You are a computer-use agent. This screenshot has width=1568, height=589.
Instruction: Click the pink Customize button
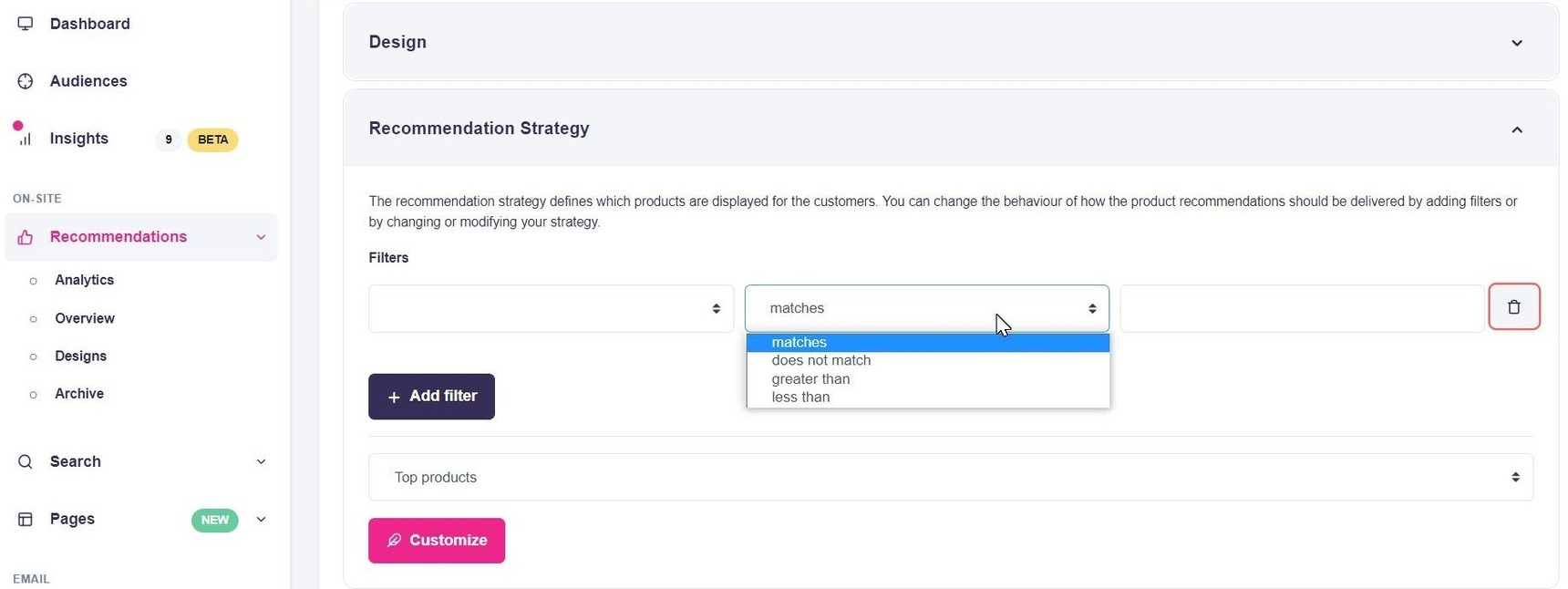tap(437, 541)
